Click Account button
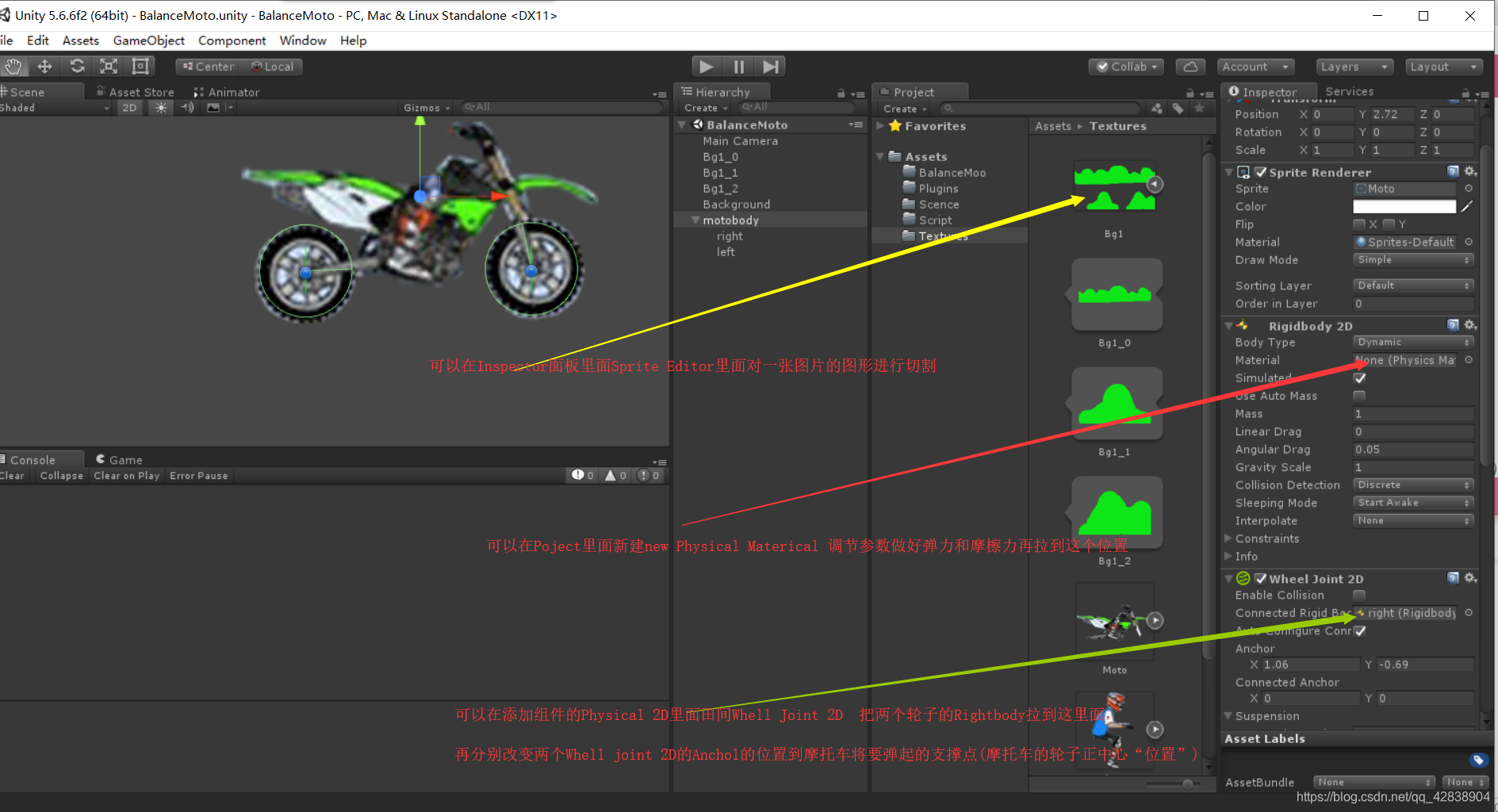This screenshot has width=1498, height=812. click(1256, 67)
